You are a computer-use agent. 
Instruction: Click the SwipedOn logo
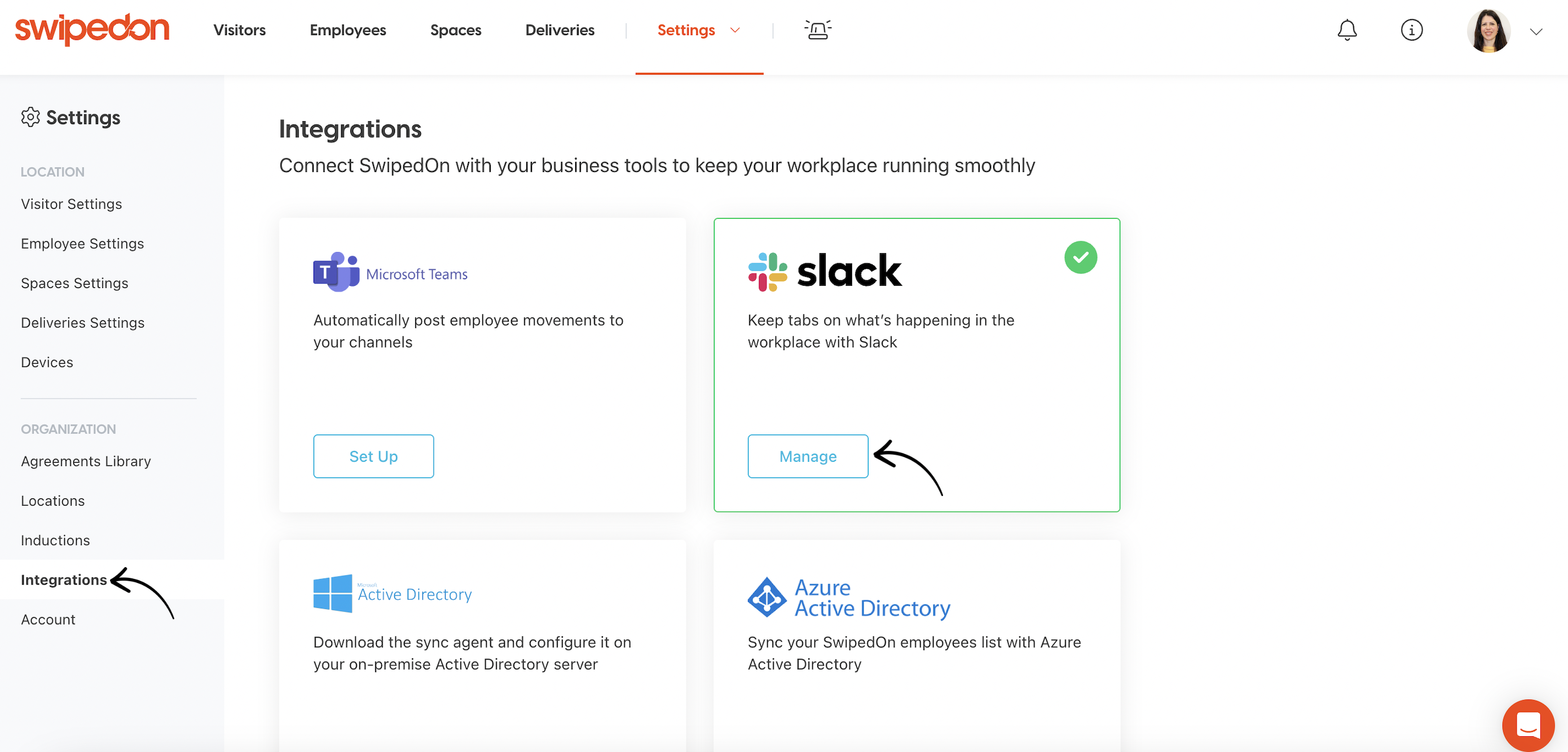pyautogui.click(x=92, y=29)
